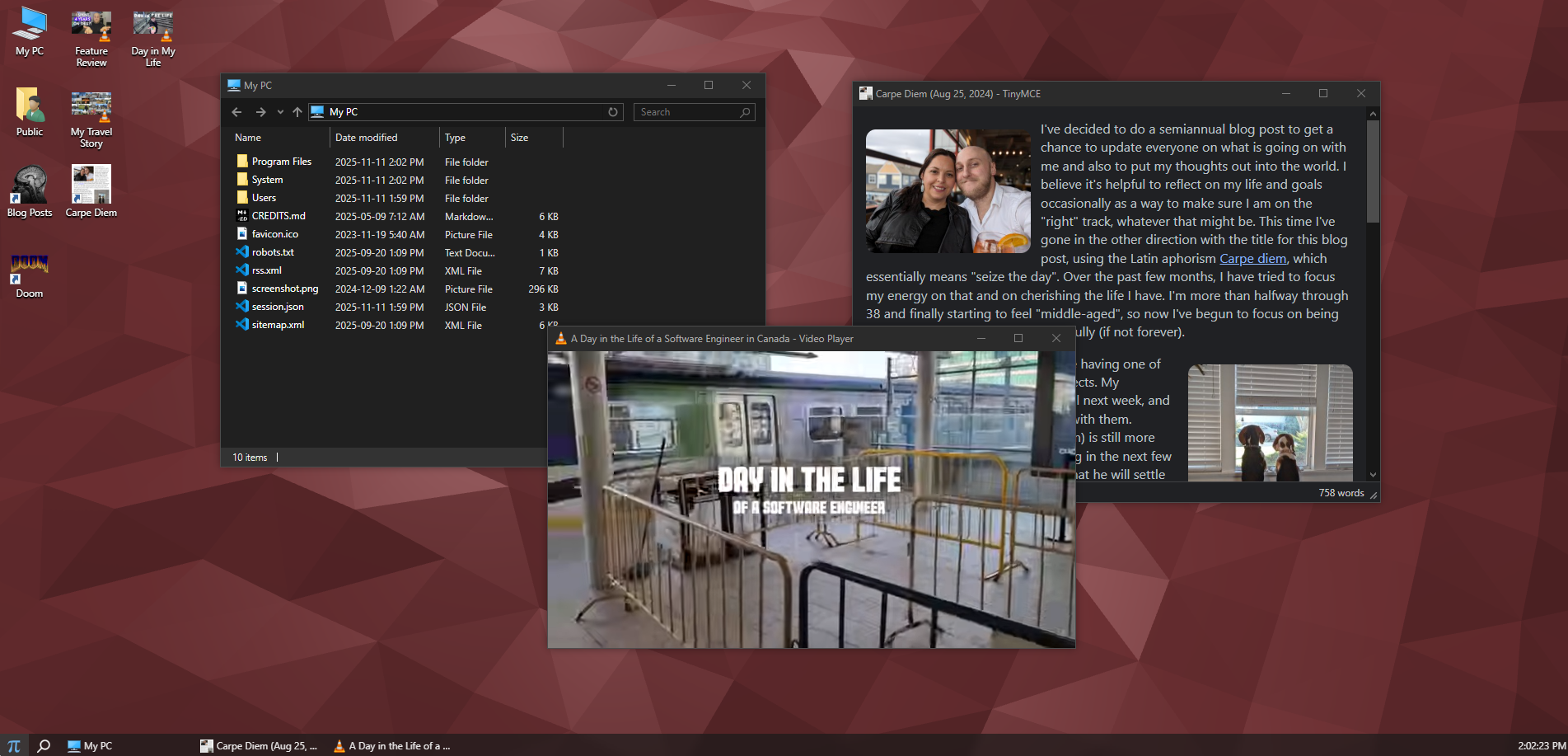
Task: Select the Feature Review video icon
Action: (91, 38)
